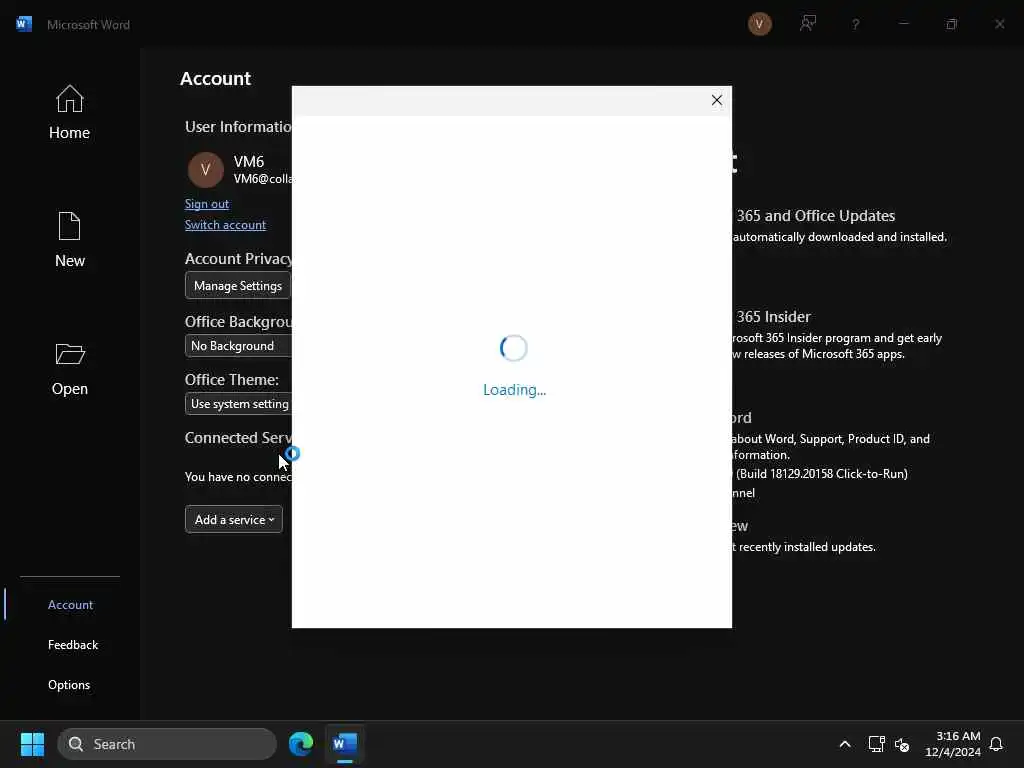Click the Word logo in the title bar

(x=24, y=24)
